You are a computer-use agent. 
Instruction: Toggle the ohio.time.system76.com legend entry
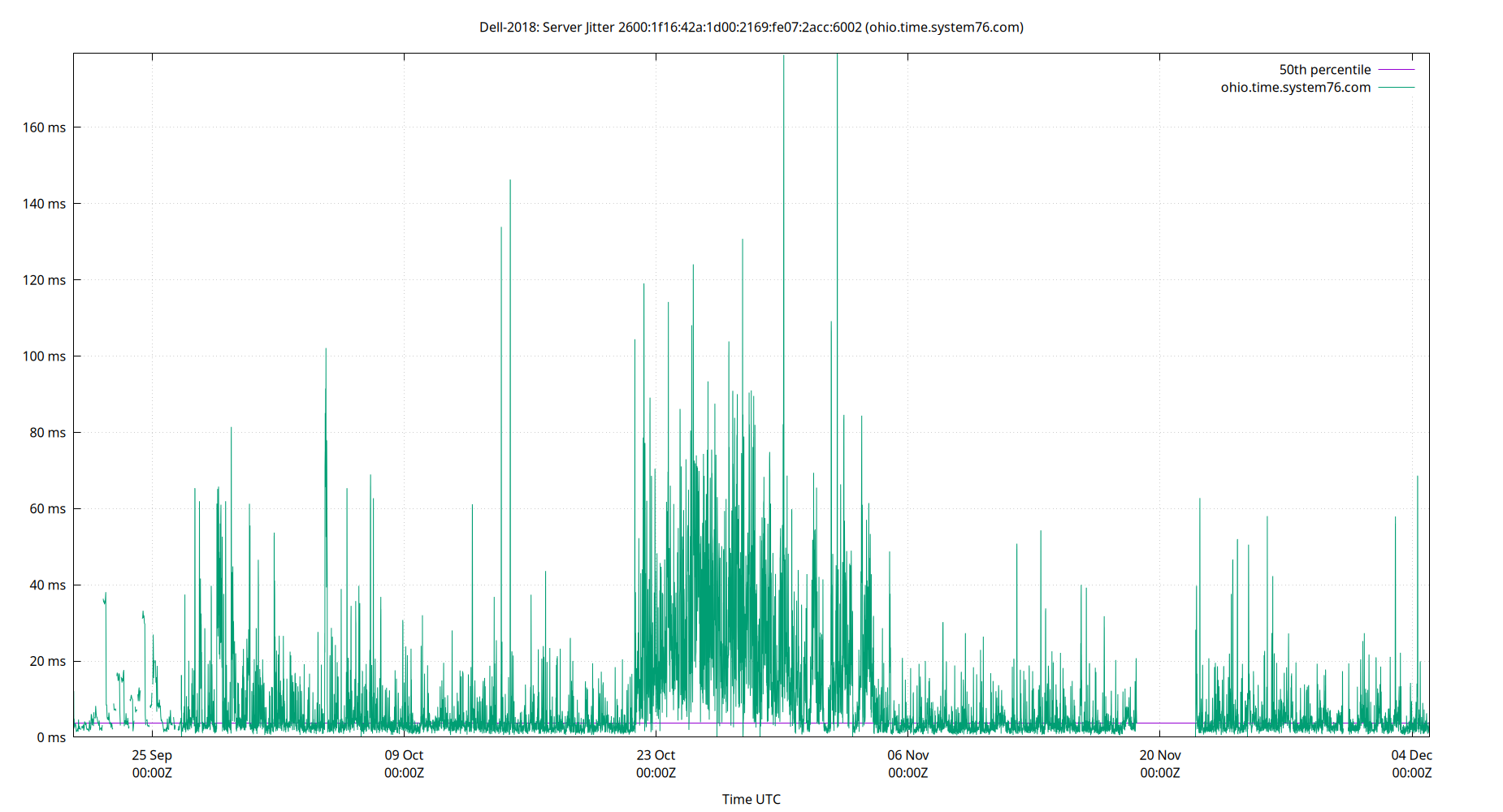click(1294, 88)
